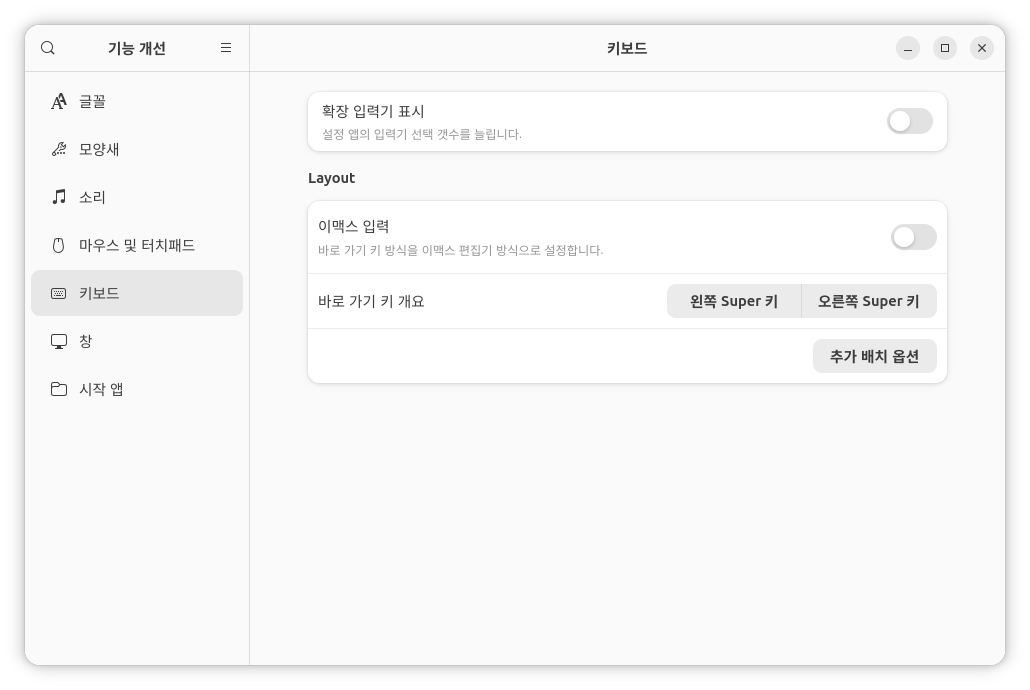Choose 왼쪽 Super 키 for overview shortcut
Screen dimensions: 1030x690
(x=734, y=301)
